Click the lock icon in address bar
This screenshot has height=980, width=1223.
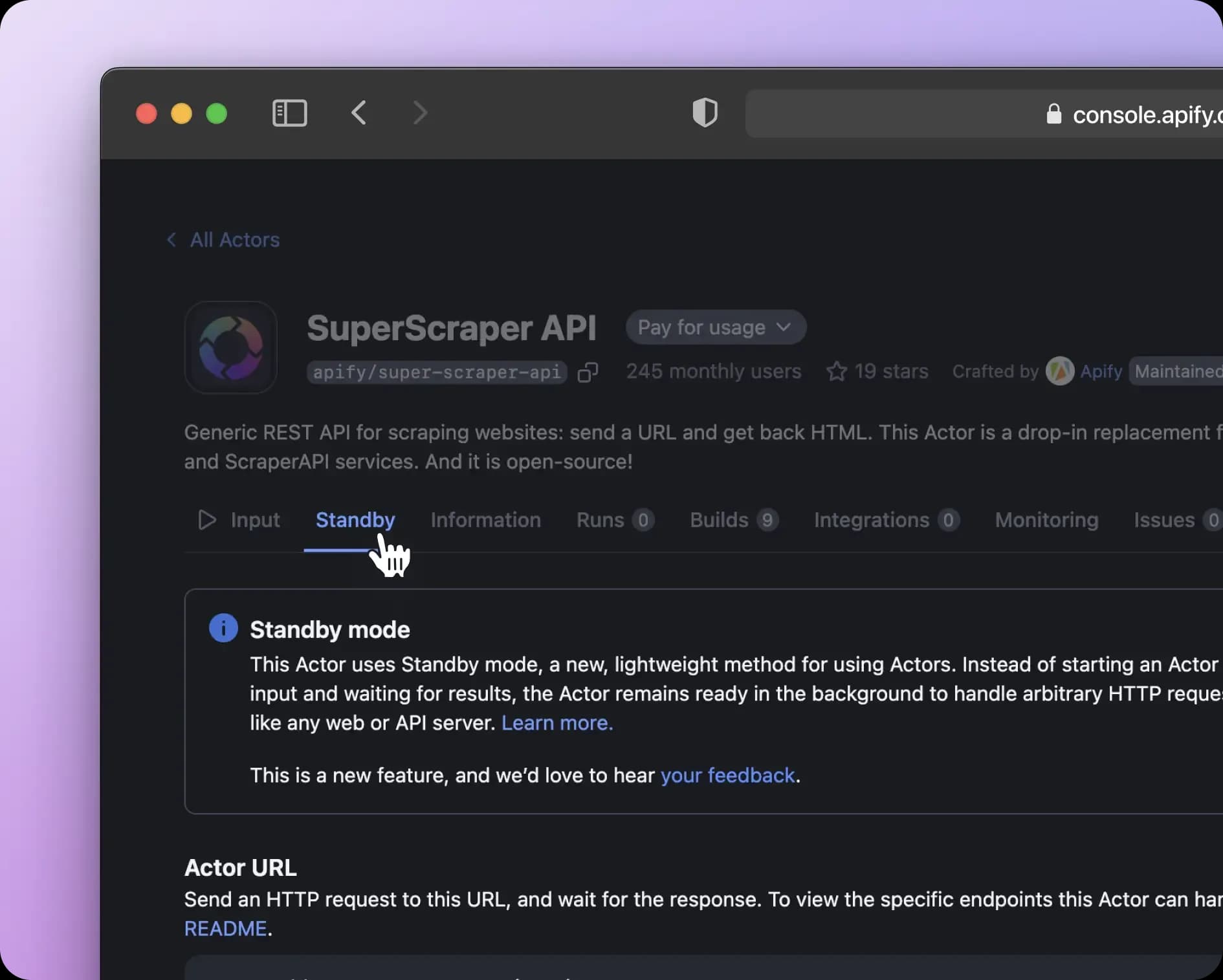1053,114
